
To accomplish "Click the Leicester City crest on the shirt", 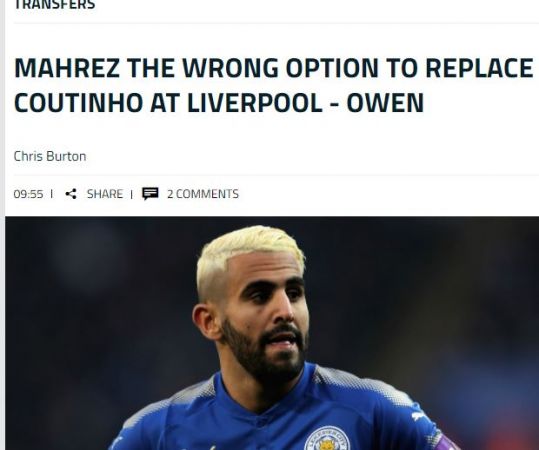I will [327, 439].
